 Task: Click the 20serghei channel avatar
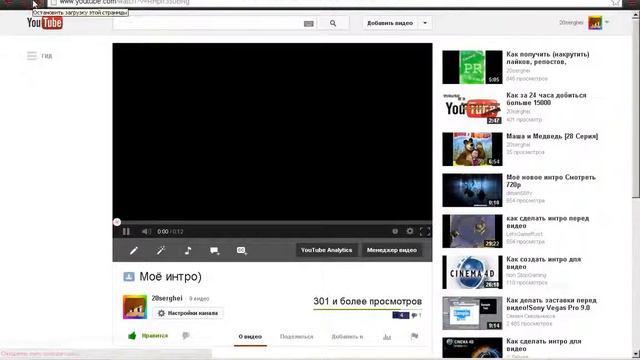click(135, 307)
